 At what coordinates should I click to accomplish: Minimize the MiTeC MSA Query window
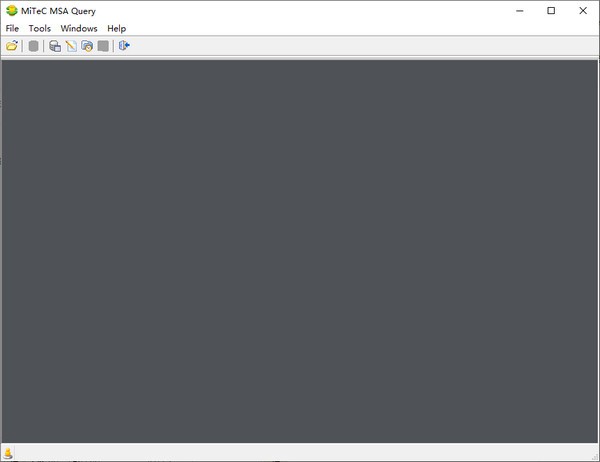(520, 11)
